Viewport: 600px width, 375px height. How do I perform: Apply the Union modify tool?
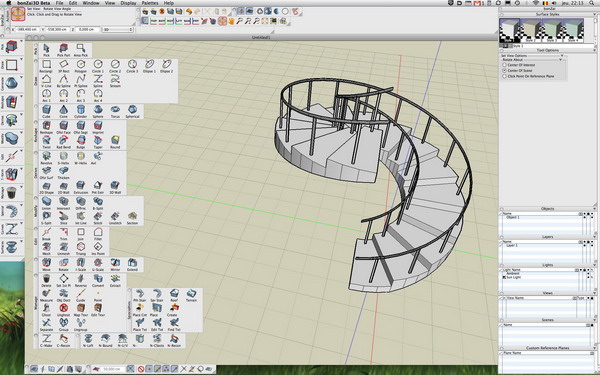pyautogui.click(x=46, y=203)
